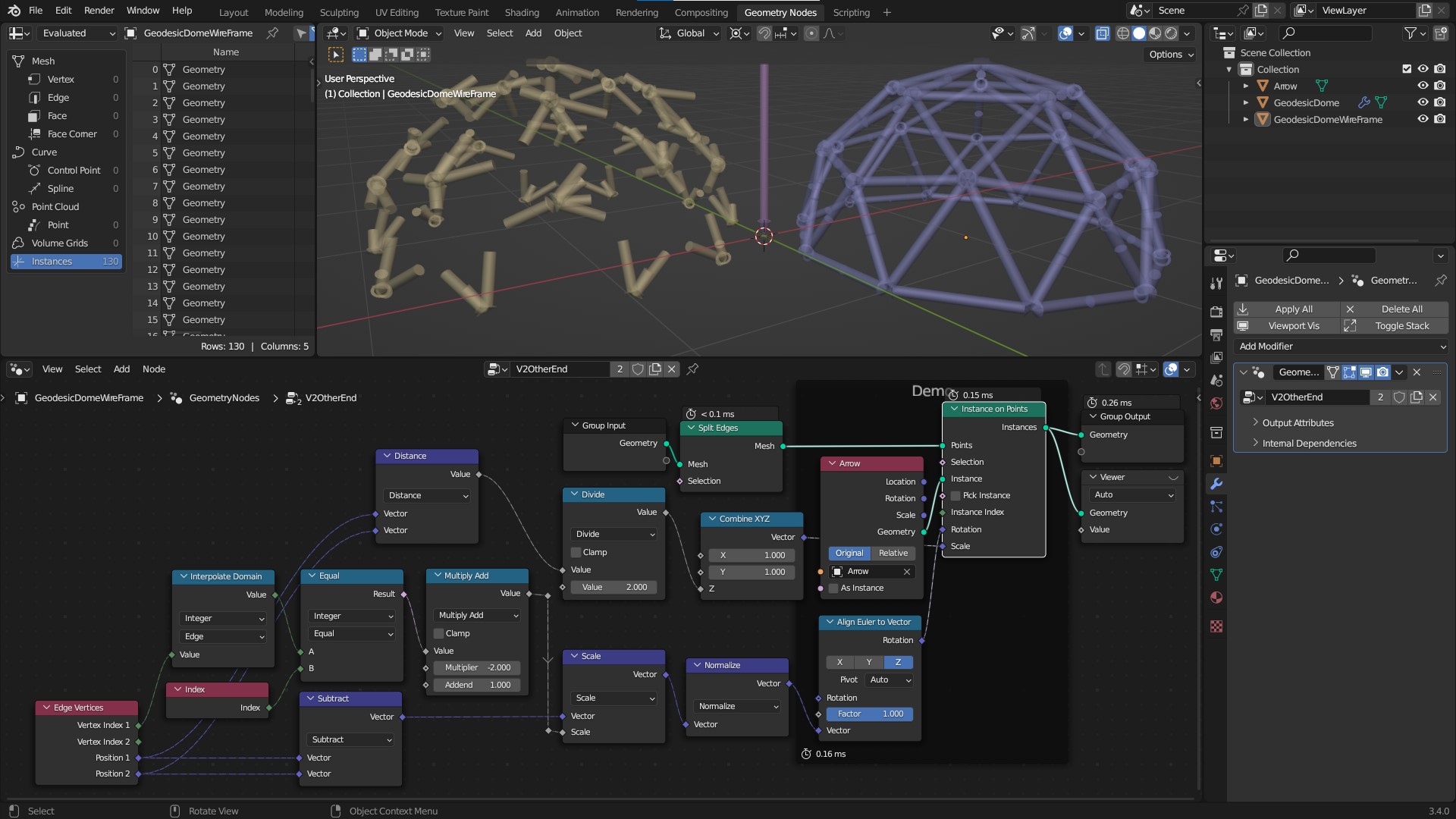Select the Interpolate Domain node

220,576
